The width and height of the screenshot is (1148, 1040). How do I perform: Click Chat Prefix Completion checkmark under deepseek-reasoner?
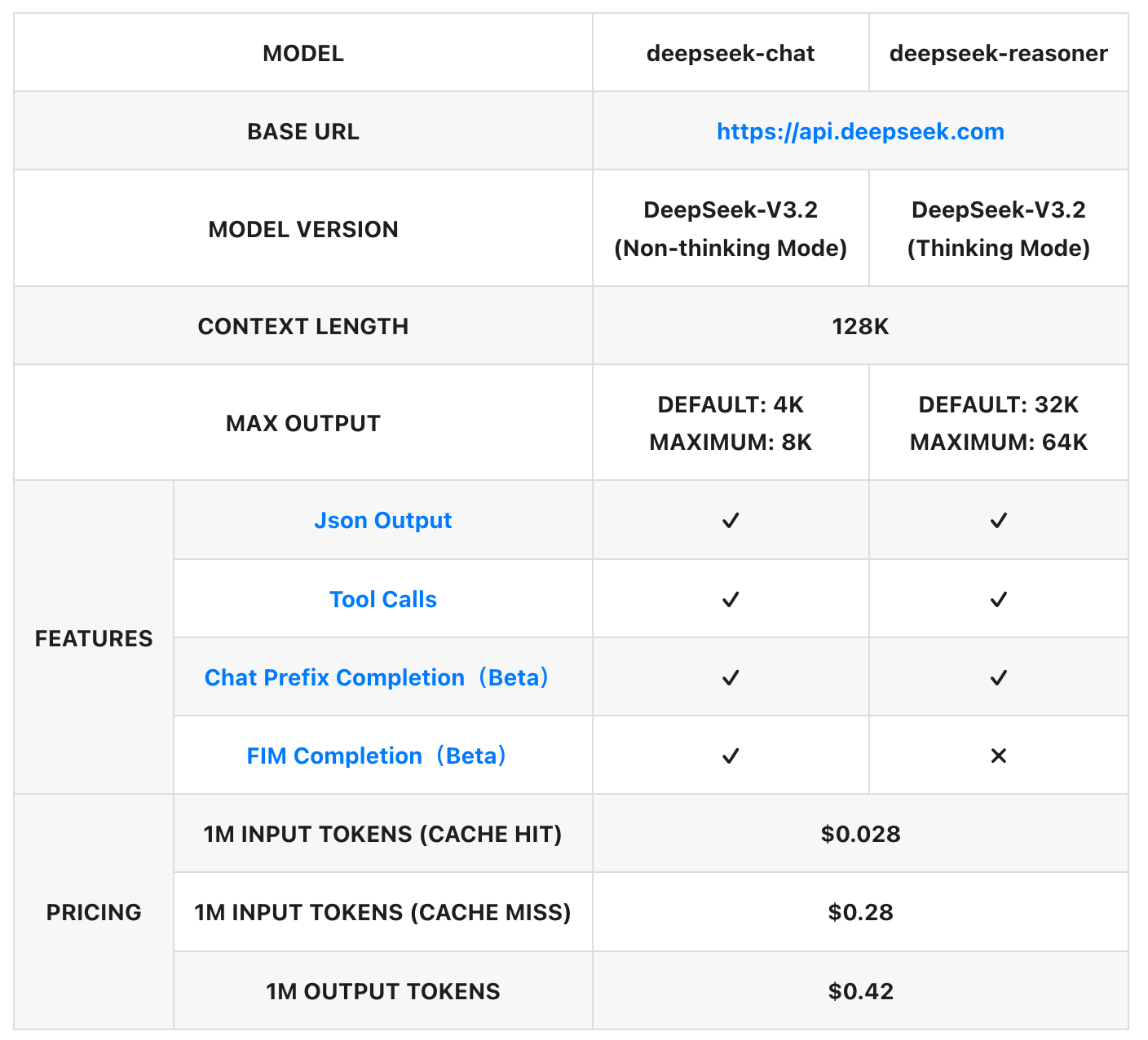click(x=999, y=677)
